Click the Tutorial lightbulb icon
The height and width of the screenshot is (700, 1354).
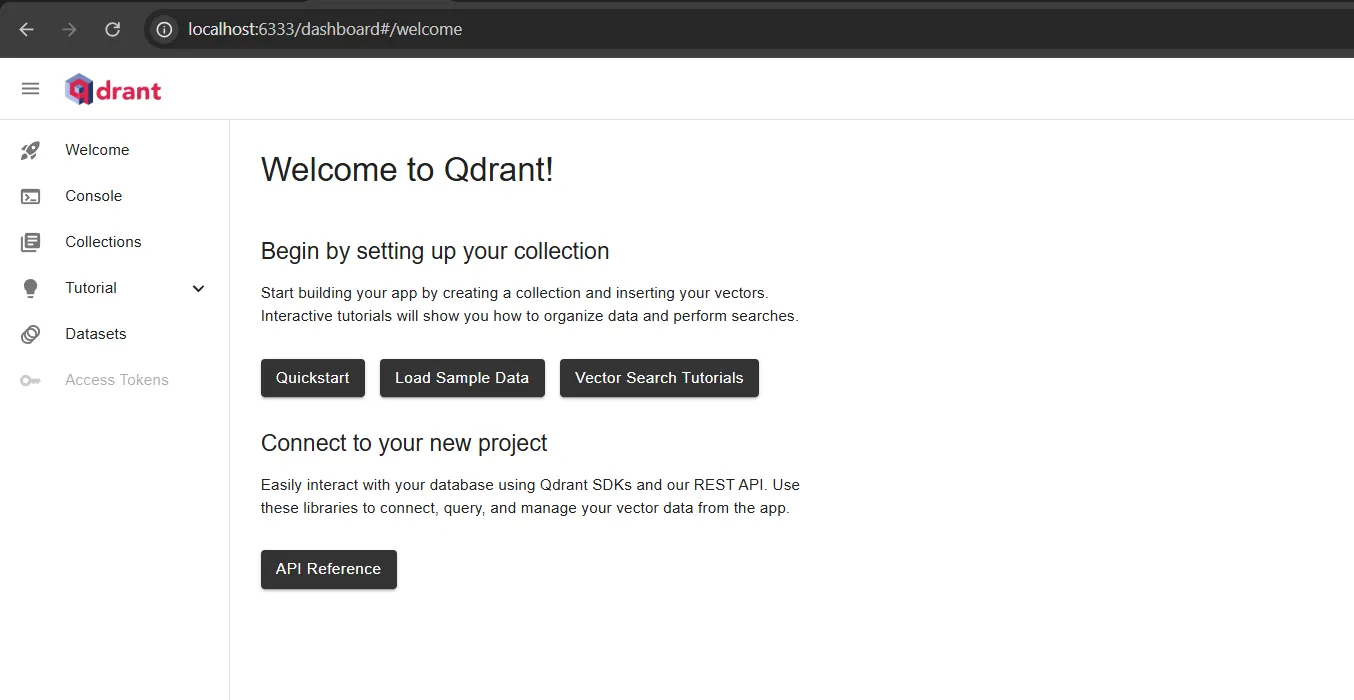[31, 288]
